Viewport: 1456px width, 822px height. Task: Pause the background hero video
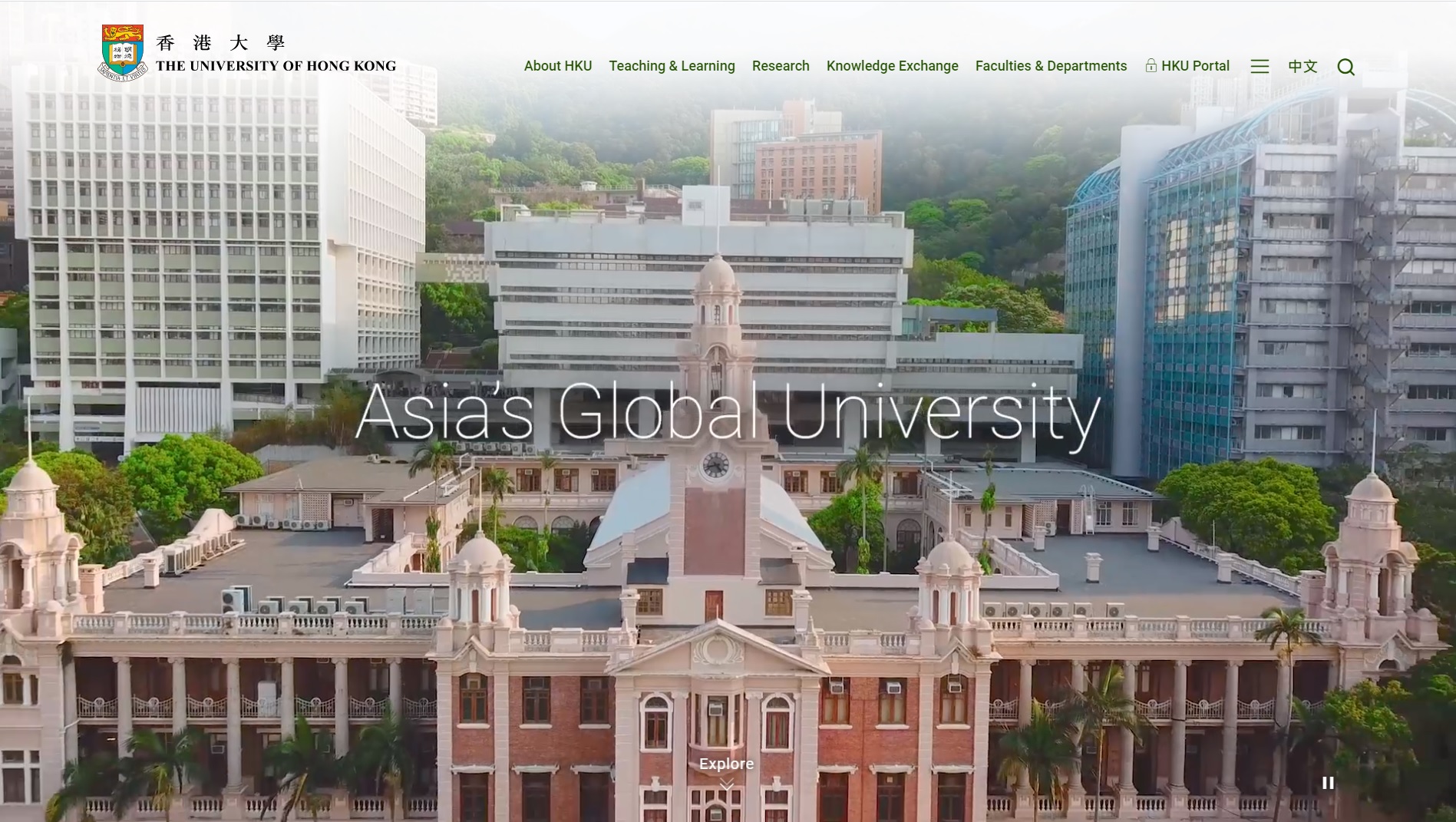tap(1328, 783)
